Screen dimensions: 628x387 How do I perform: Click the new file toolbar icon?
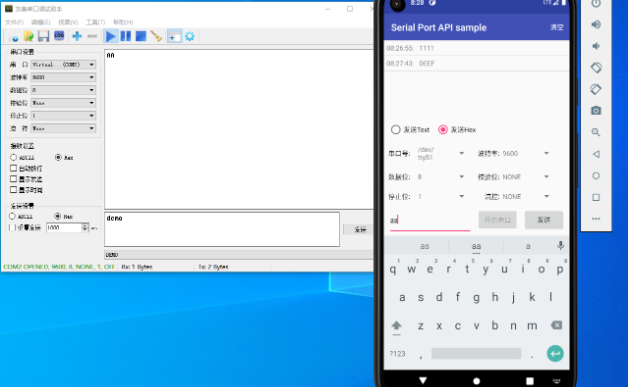[14, 37]
